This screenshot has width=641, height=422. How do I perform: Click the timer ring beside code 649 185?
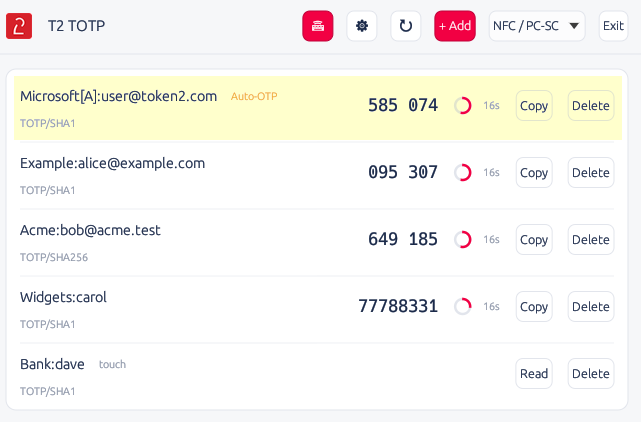click(x=463, y=239)
